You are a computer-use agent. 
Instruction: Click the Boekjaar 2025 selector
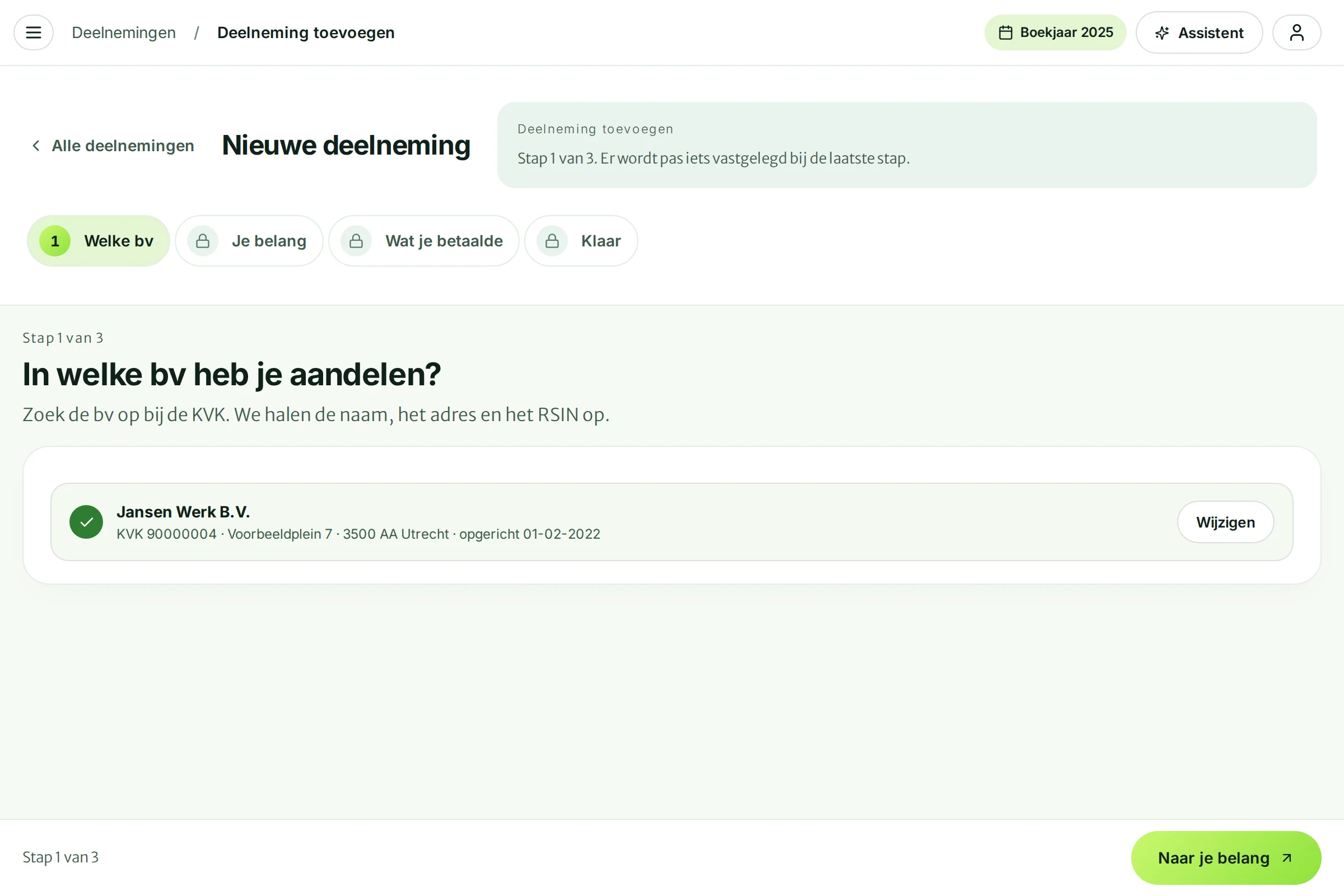1056,32
